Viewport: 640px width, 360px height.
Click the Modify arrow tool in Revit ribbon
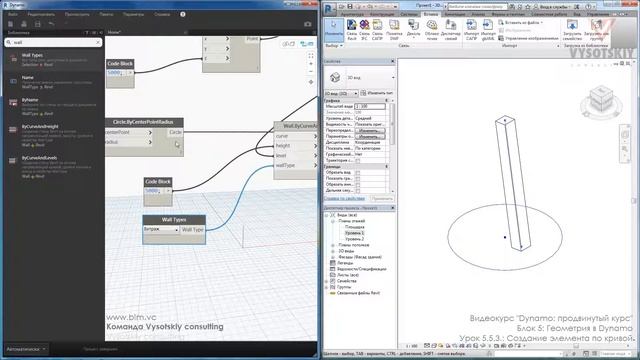334,30
